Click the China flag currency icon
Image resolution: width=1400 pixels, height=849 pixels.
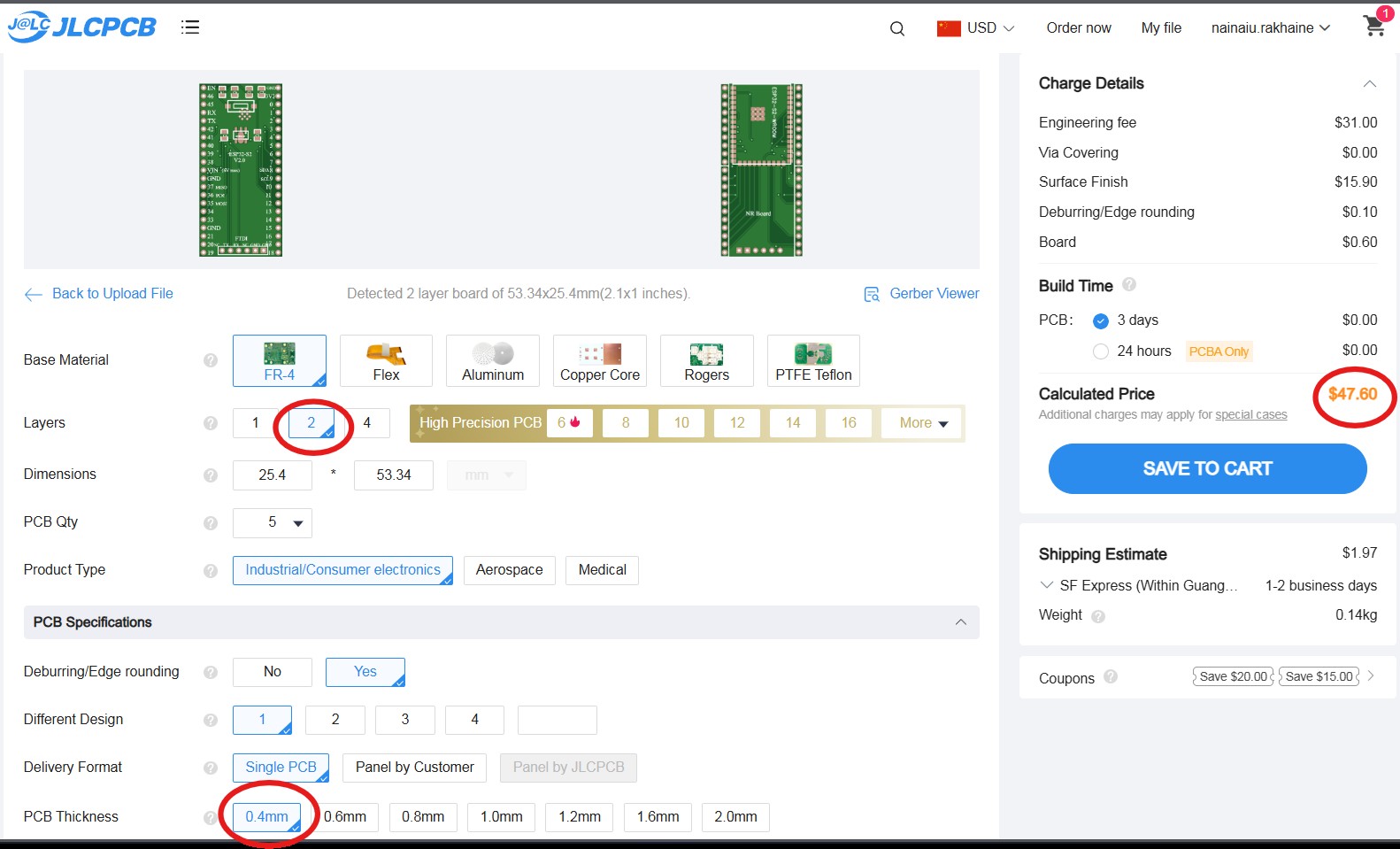(949, 28)
